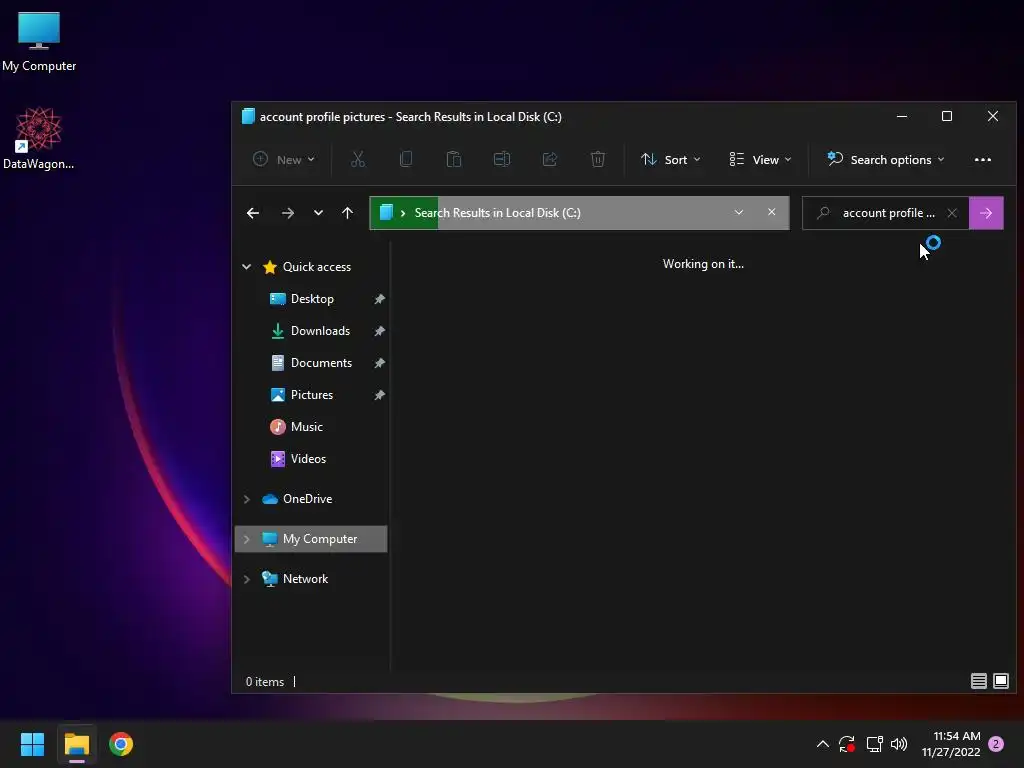Open the See more ellipsis menu
The height and width of the screenshot is (768, 1024).
[983, 159]
